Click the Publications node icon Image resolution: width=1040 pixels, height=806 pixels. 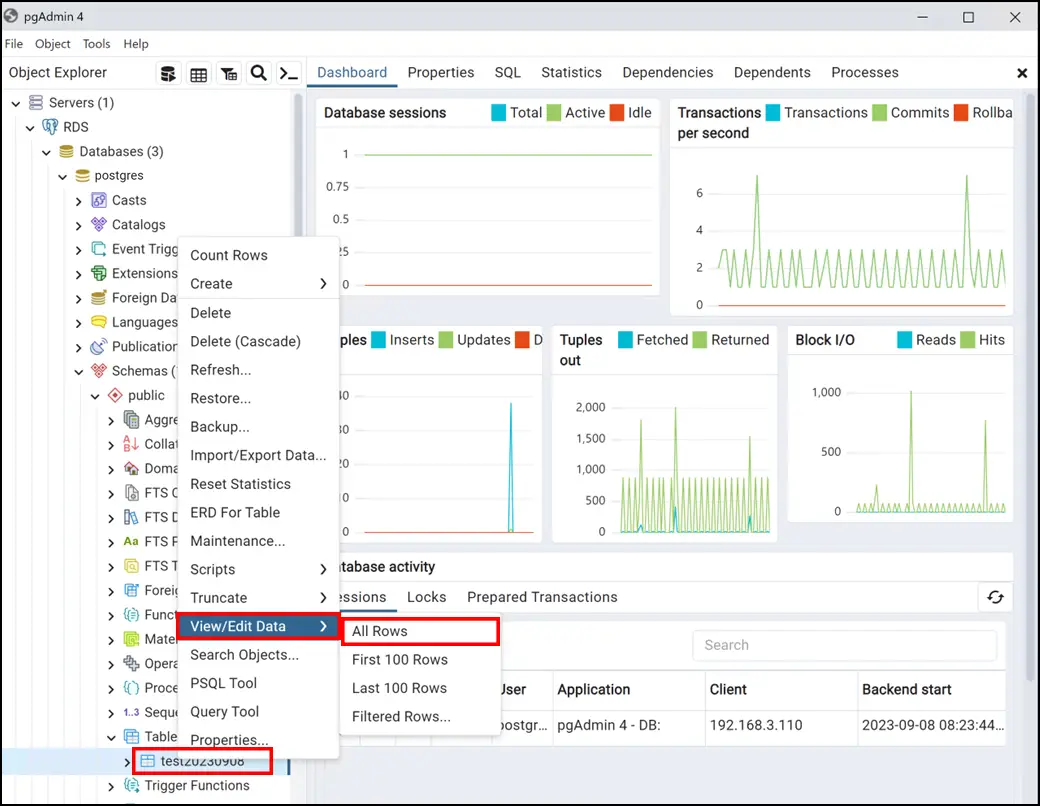point(99,346)
